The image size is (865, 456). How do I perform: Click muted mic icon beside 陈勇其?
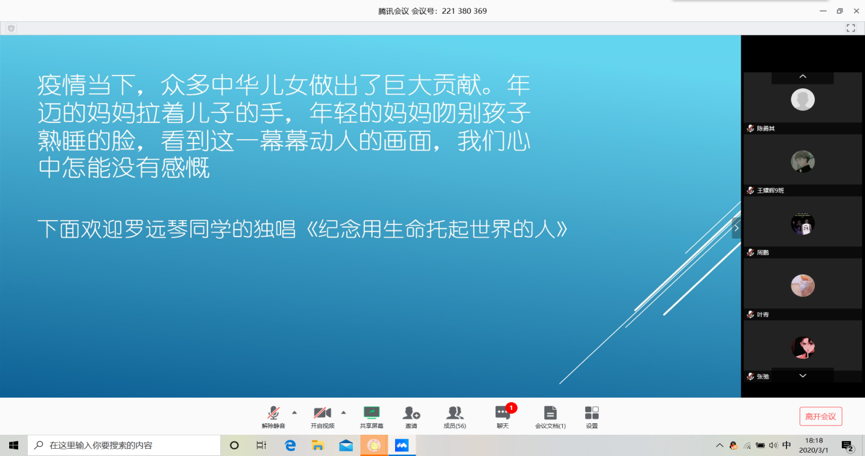(x=750, y=128)
